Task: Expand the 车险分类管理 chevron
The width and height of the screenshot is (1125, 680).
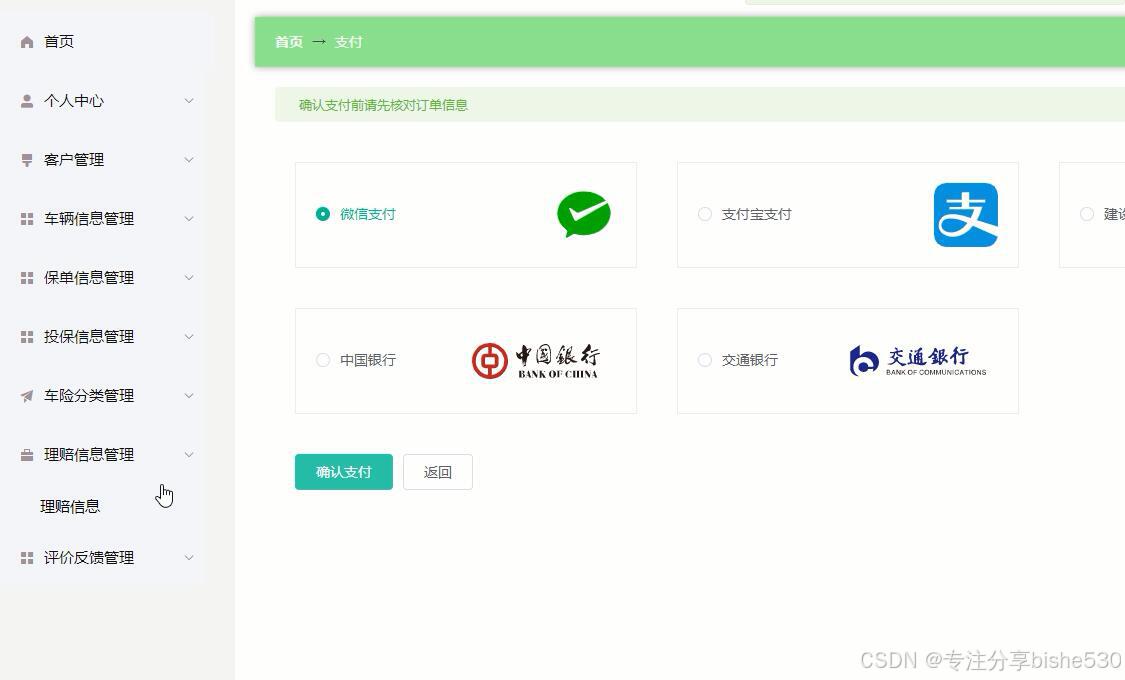Action: pos(189,395)
